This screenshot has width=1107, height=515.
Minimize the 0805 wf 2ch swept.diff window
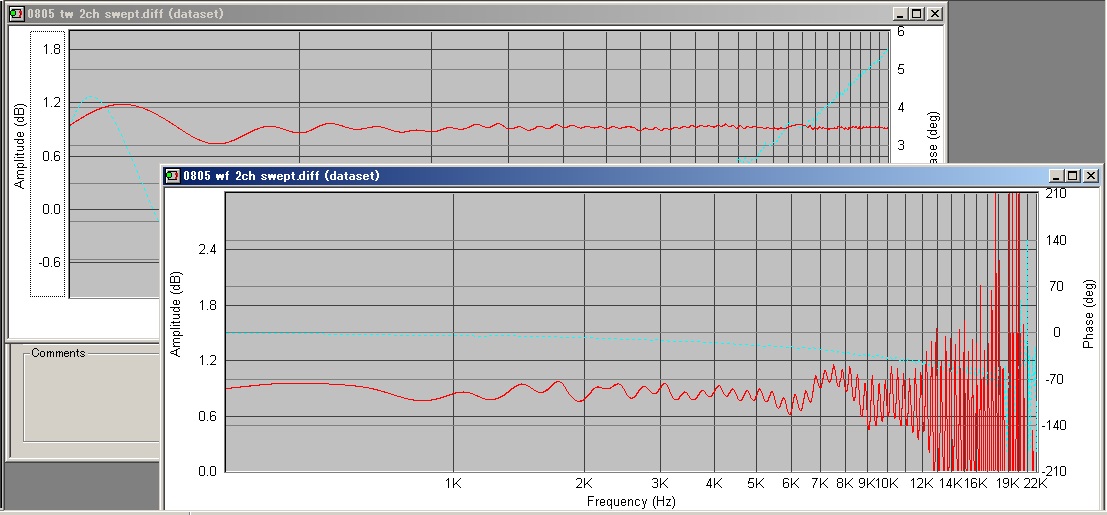click(1056, 176)
